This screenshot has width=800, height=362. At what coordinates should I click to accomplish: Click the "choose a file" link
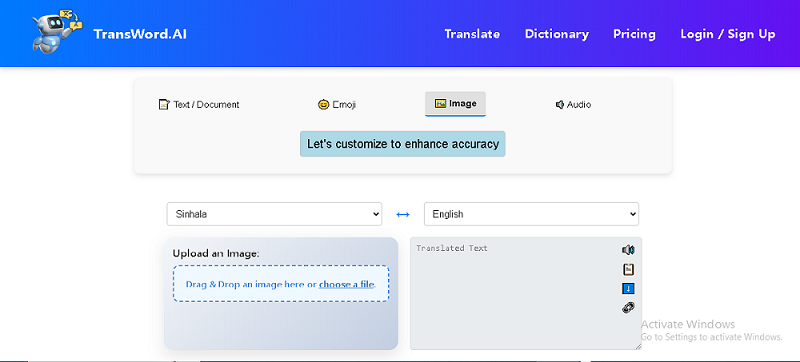[346, 284]
